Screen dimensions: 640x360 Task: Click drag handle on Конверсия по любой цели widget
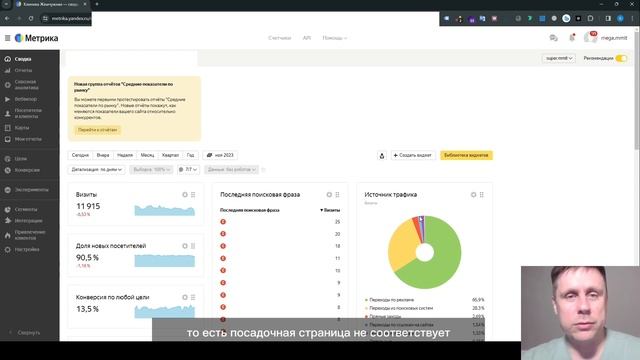click(x=193, y=297)
